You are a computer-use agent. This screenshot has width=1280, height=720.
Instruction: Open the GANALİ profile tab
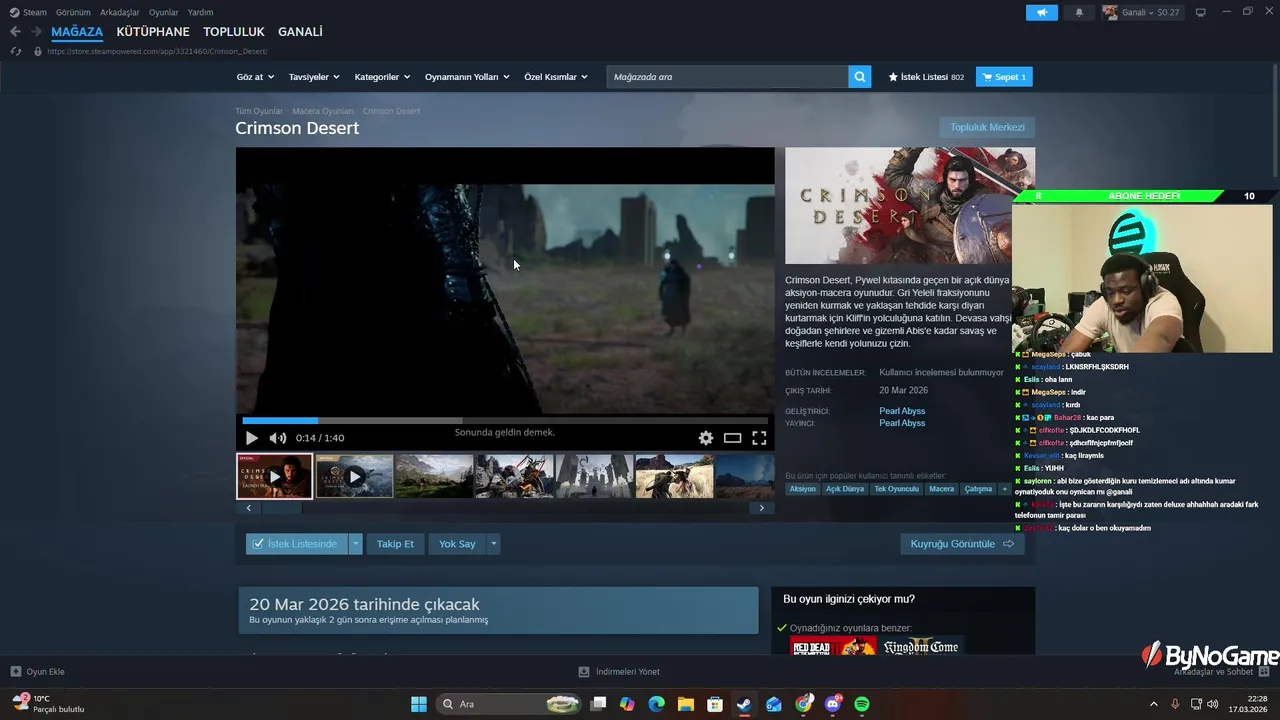click(300, 32)
